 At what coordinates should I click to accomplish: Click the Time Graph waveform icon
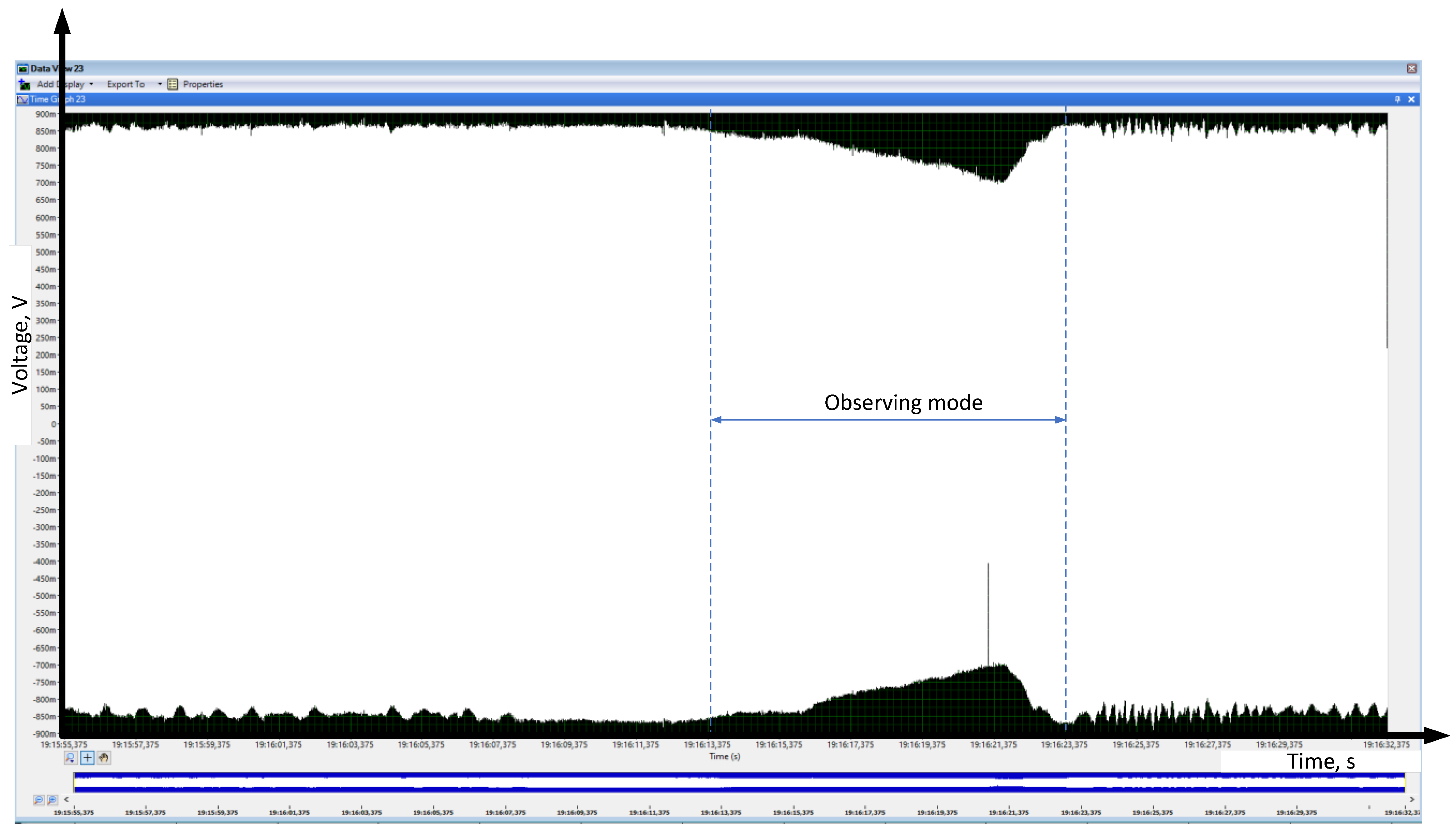pos(23,99)
